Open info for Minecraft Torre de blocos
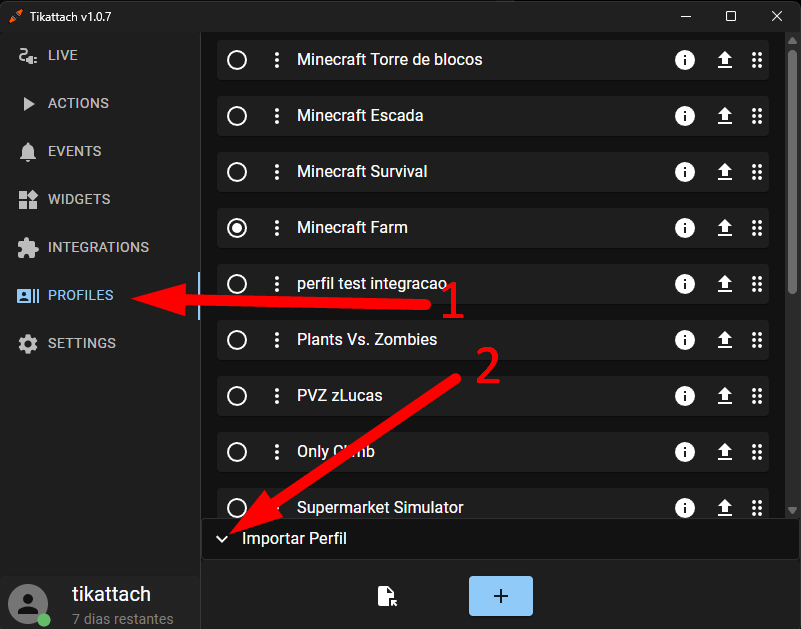This screenshot has height=629, width=801. [x=685, y=60]
